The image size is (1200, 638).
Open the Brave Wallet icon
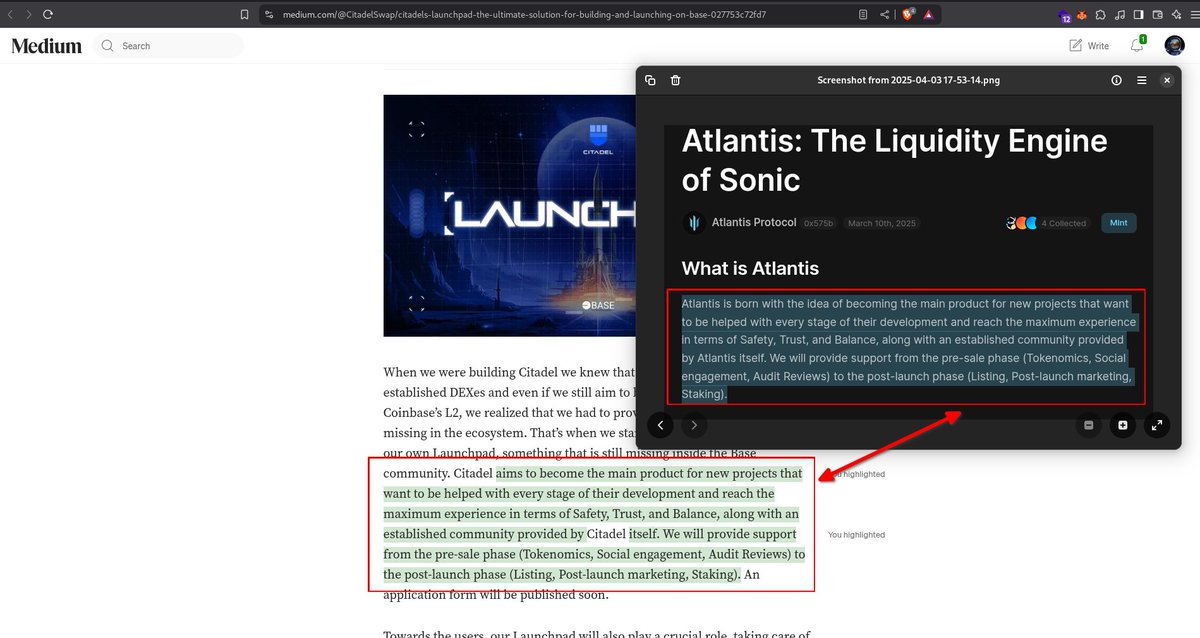(x=1157, y=14)
